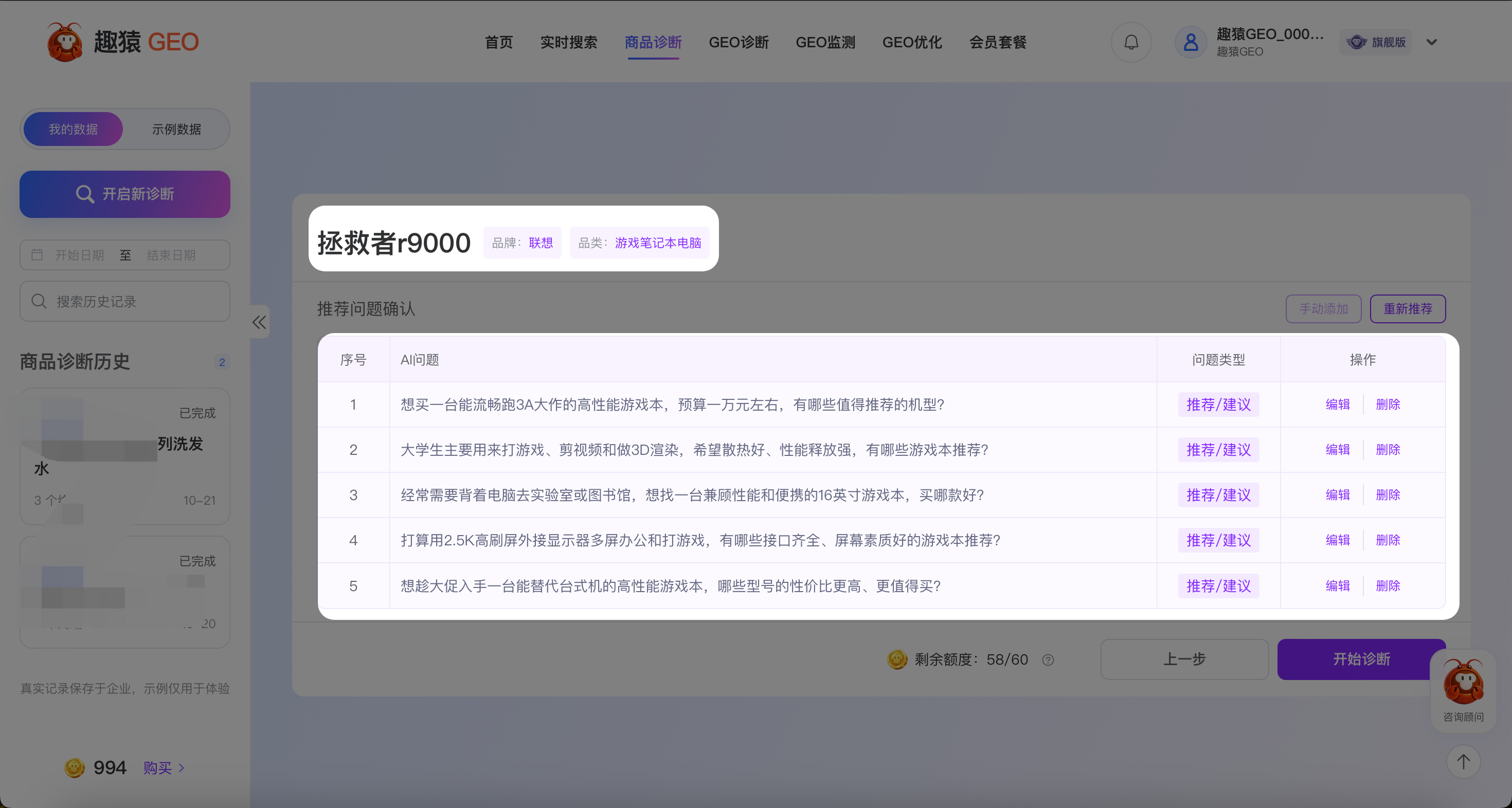
Task: Click 开始日期 field
Action: (80, 254)
